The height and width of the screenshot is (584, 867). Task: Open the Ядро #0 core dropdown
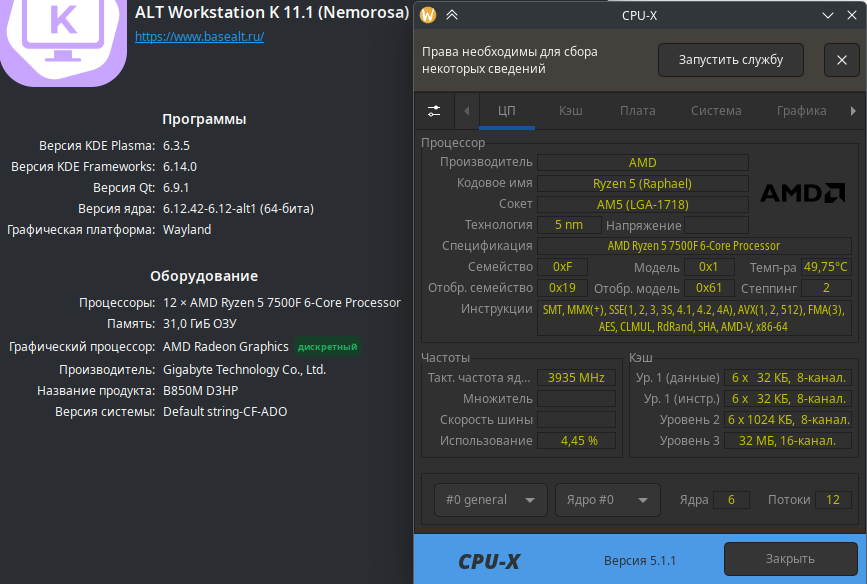coord(608,500)
